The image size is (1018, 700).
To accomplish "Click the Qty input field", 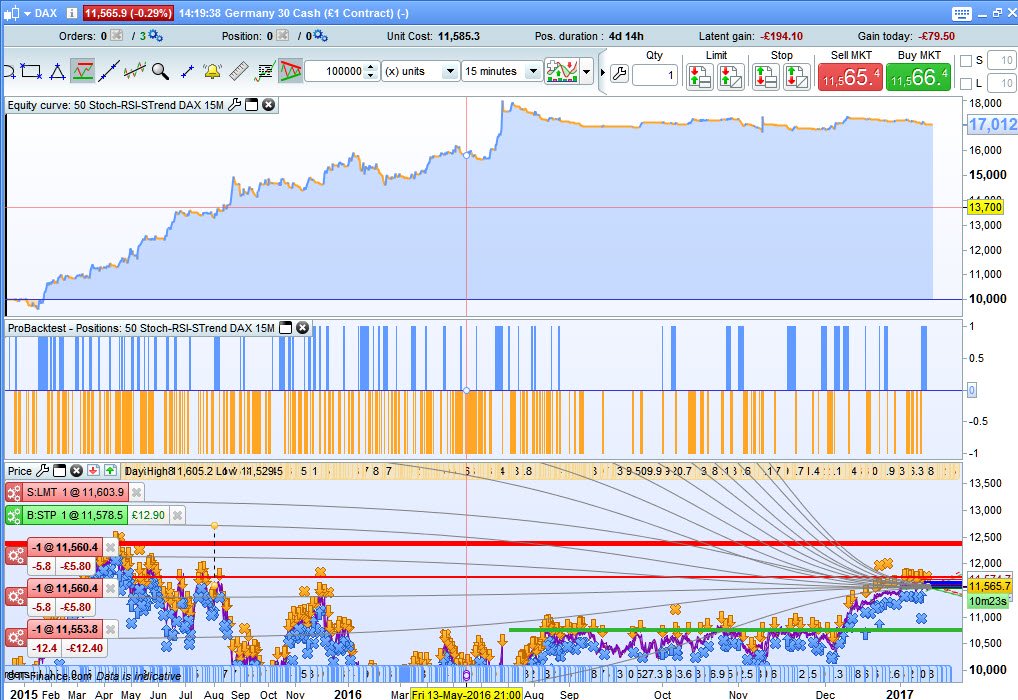I will tap(653, 76).
